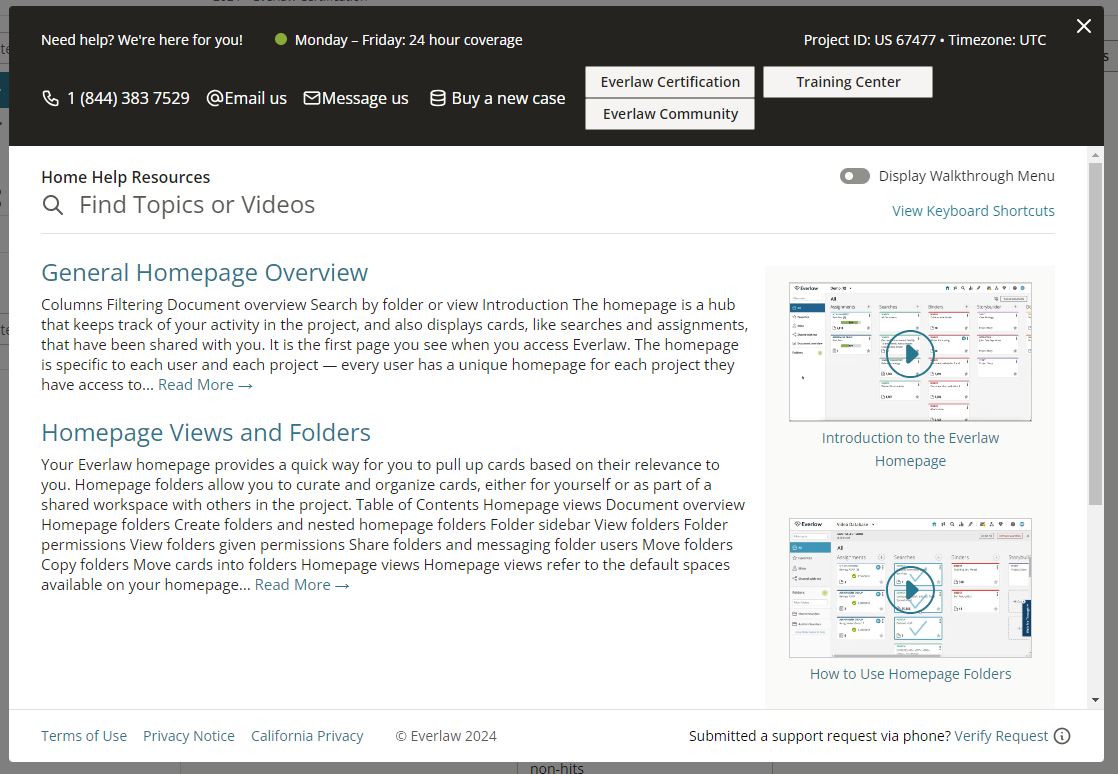
Task: Open Introduction to the Everlaw Homepage link
Action: point(911,449)
